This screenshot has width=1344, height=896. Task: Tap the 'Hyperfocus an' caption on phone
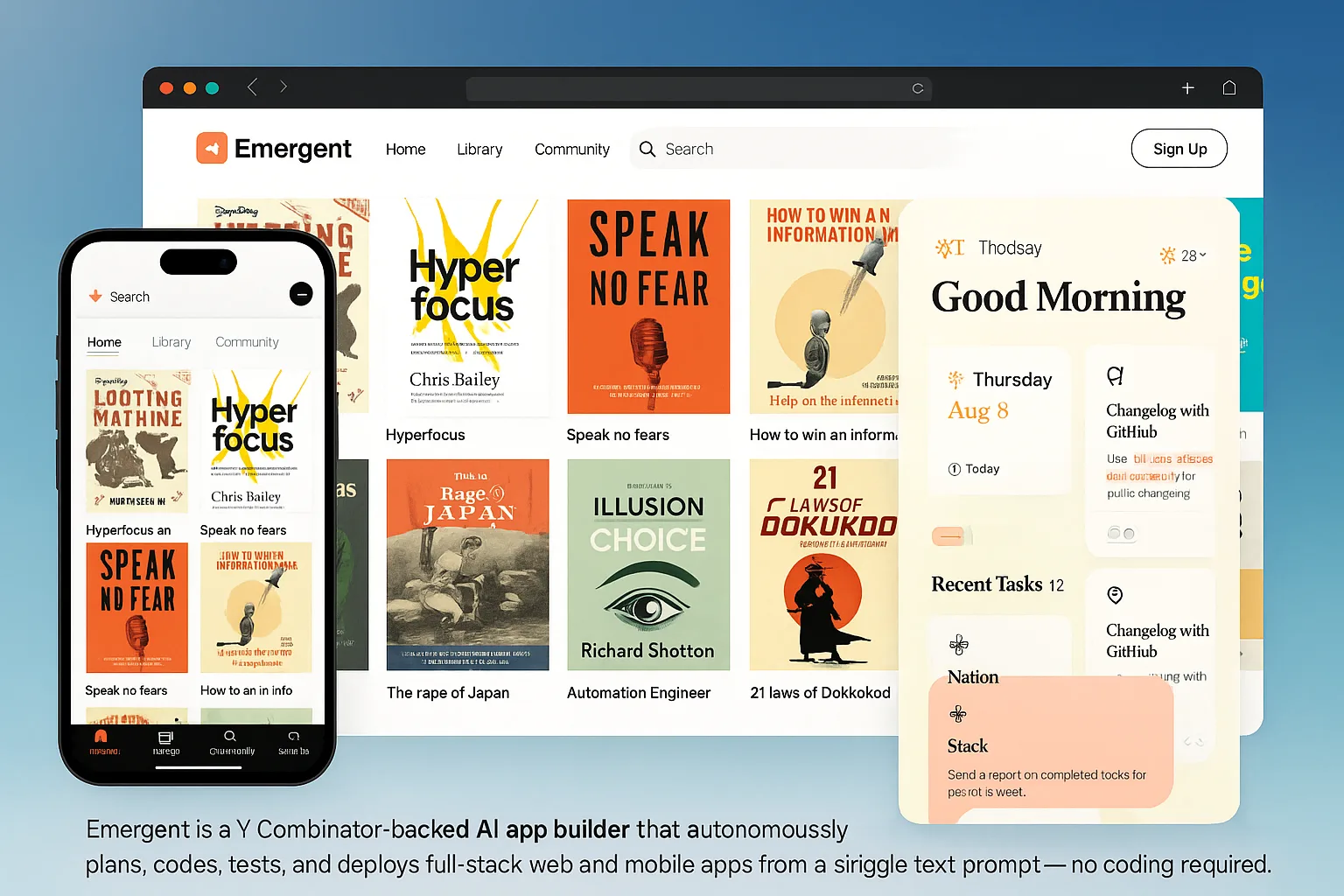129,530
